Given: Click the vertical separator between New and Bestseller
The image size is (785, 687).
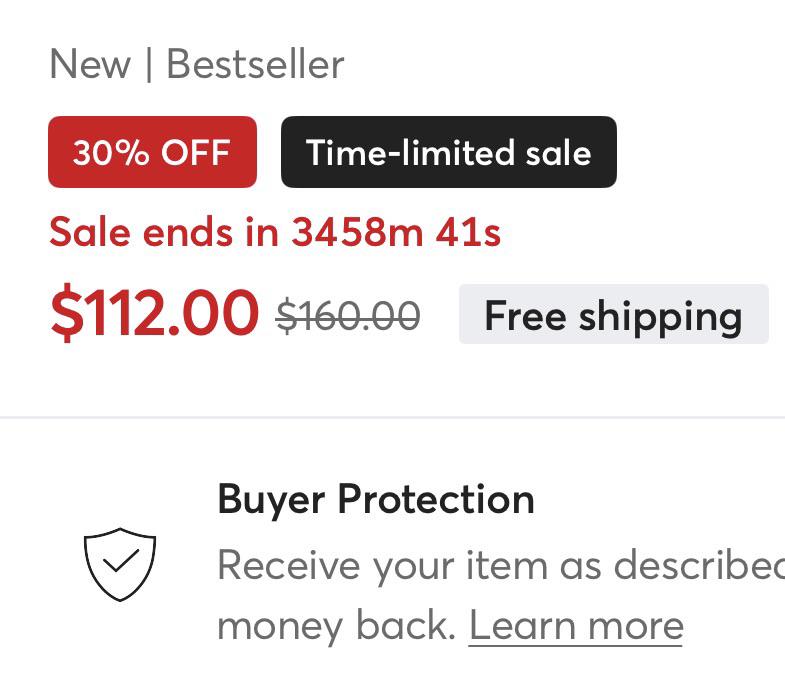Looking at the screenshot, I should point(149,64).
